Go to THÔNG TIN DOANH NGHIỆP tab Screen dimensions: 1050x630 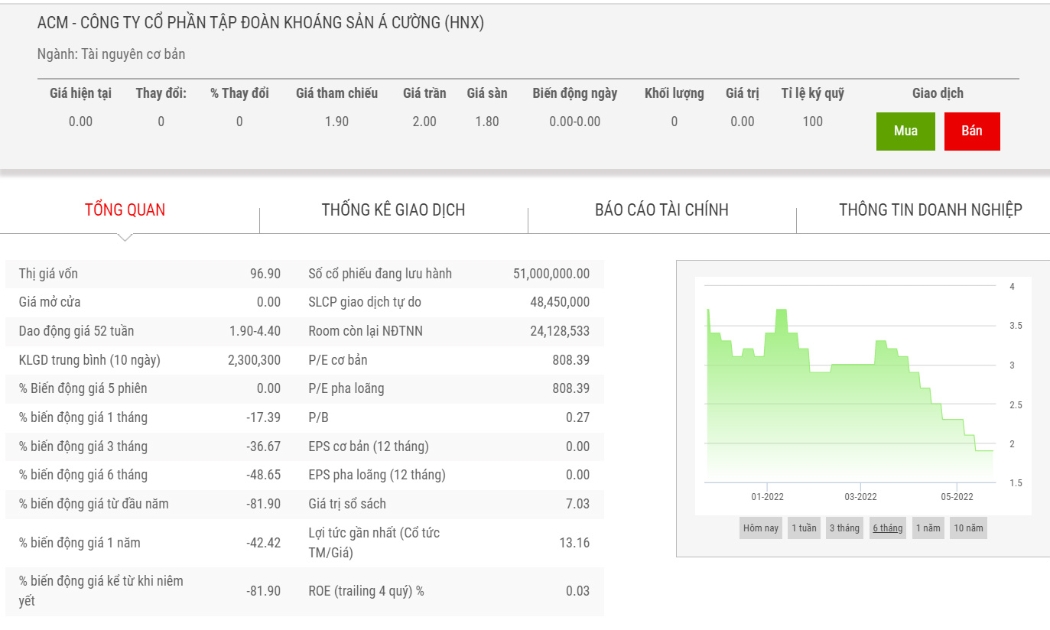[931, 210]
